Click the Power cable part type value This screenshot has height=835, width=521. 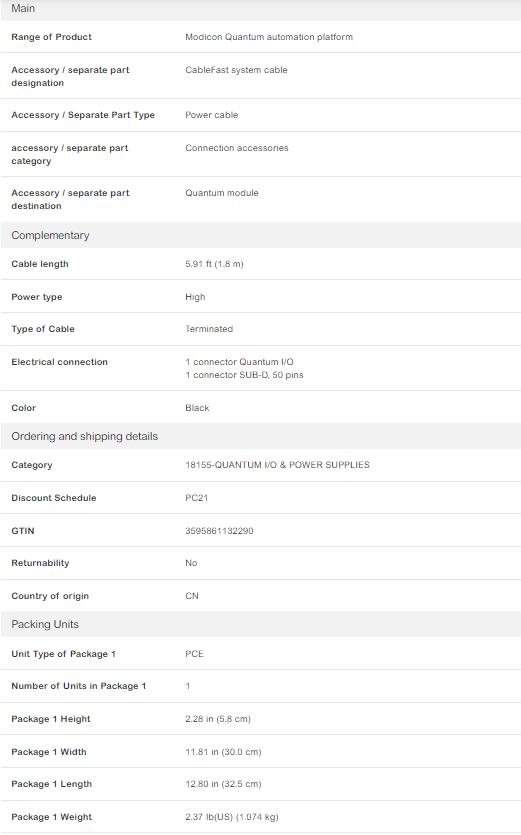pos(211,115)
